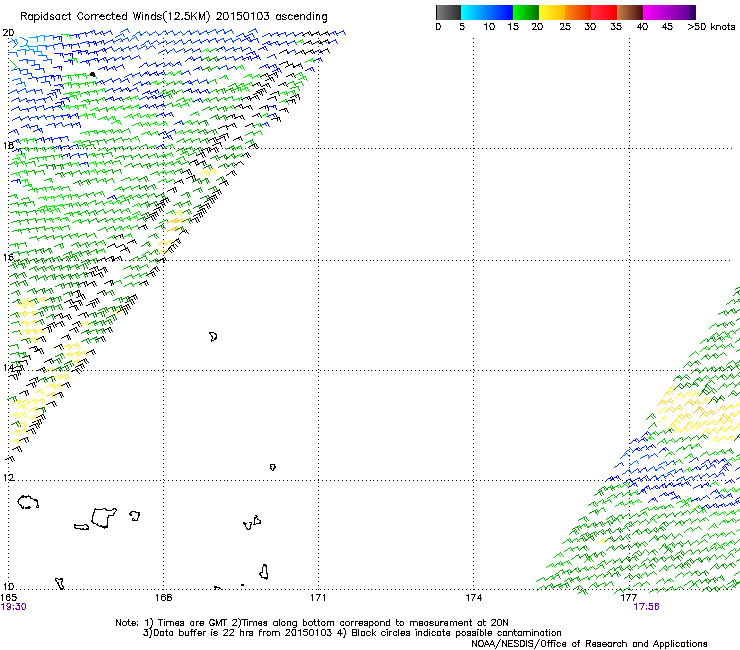Click the latitude label '12'
Image resolution: width=740 pixels, height=650 pixels.
coord(8,477)
